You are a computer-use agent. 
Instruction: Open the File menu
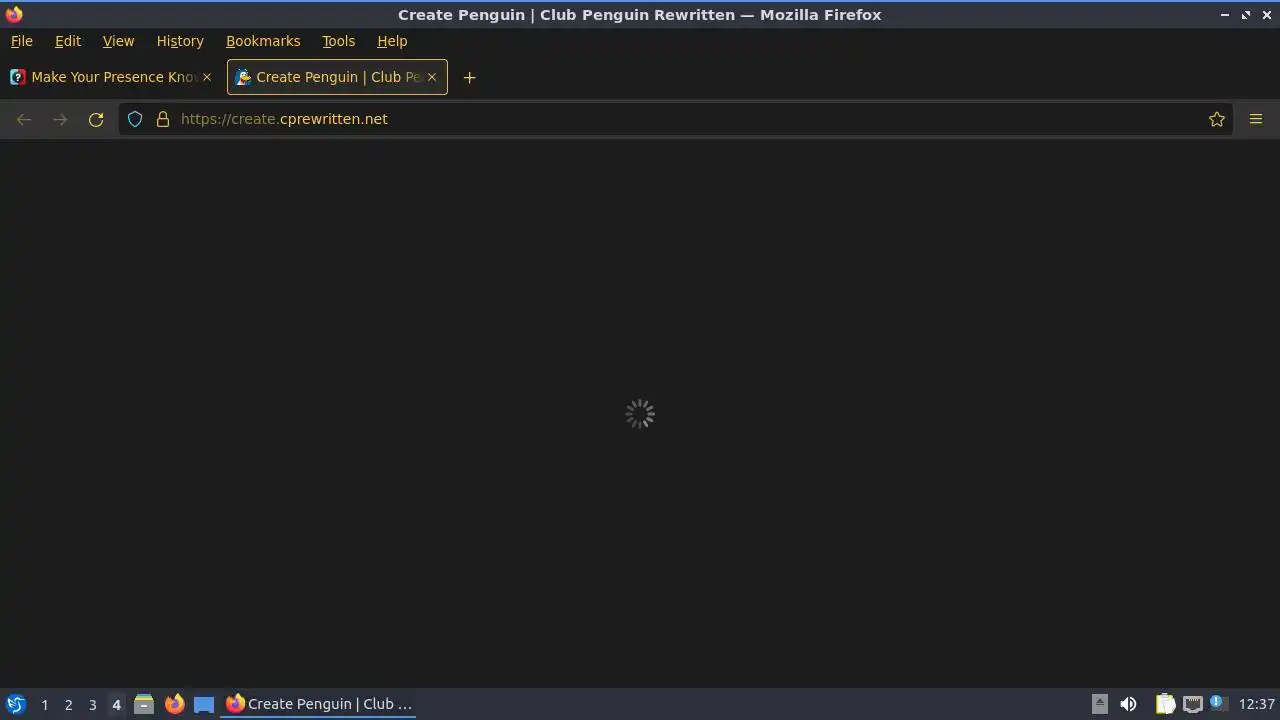click(x=21, y=41)
